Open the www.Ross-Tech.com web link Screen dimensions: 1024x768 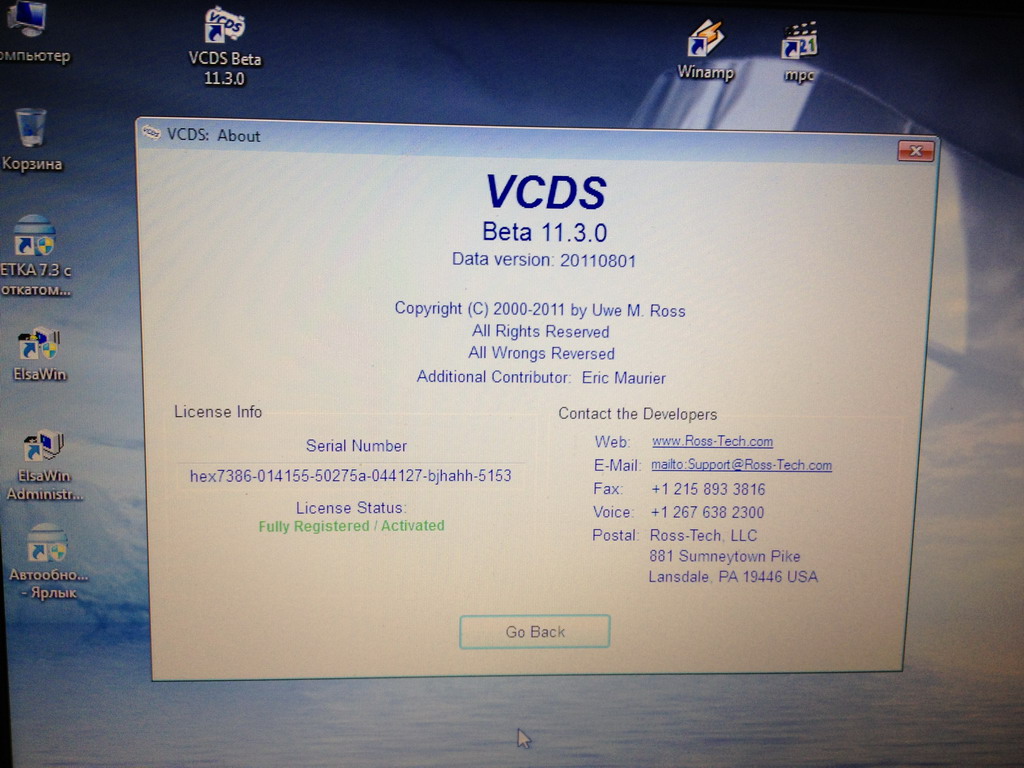[712, 441]
